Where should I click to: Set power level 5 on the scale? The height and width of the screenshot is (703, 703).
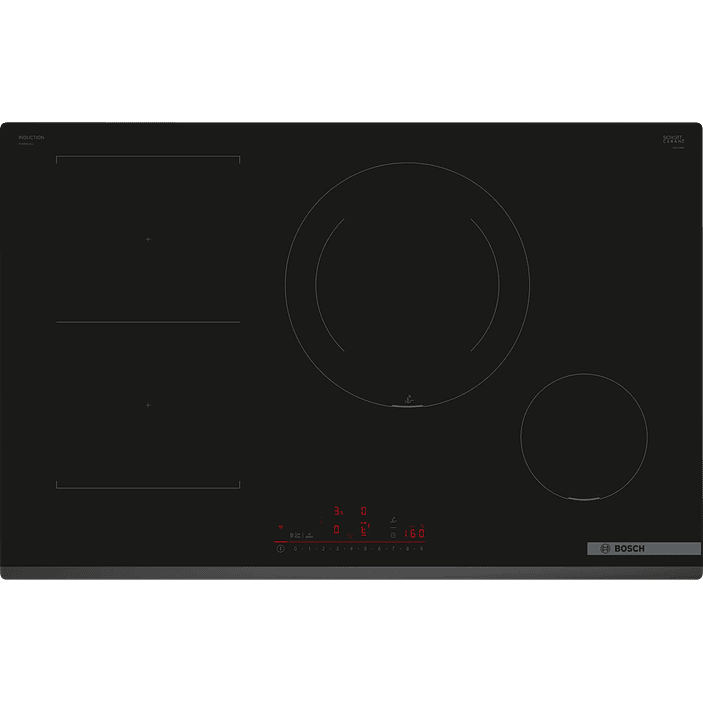pyautogui.click(x=366, y=549)
